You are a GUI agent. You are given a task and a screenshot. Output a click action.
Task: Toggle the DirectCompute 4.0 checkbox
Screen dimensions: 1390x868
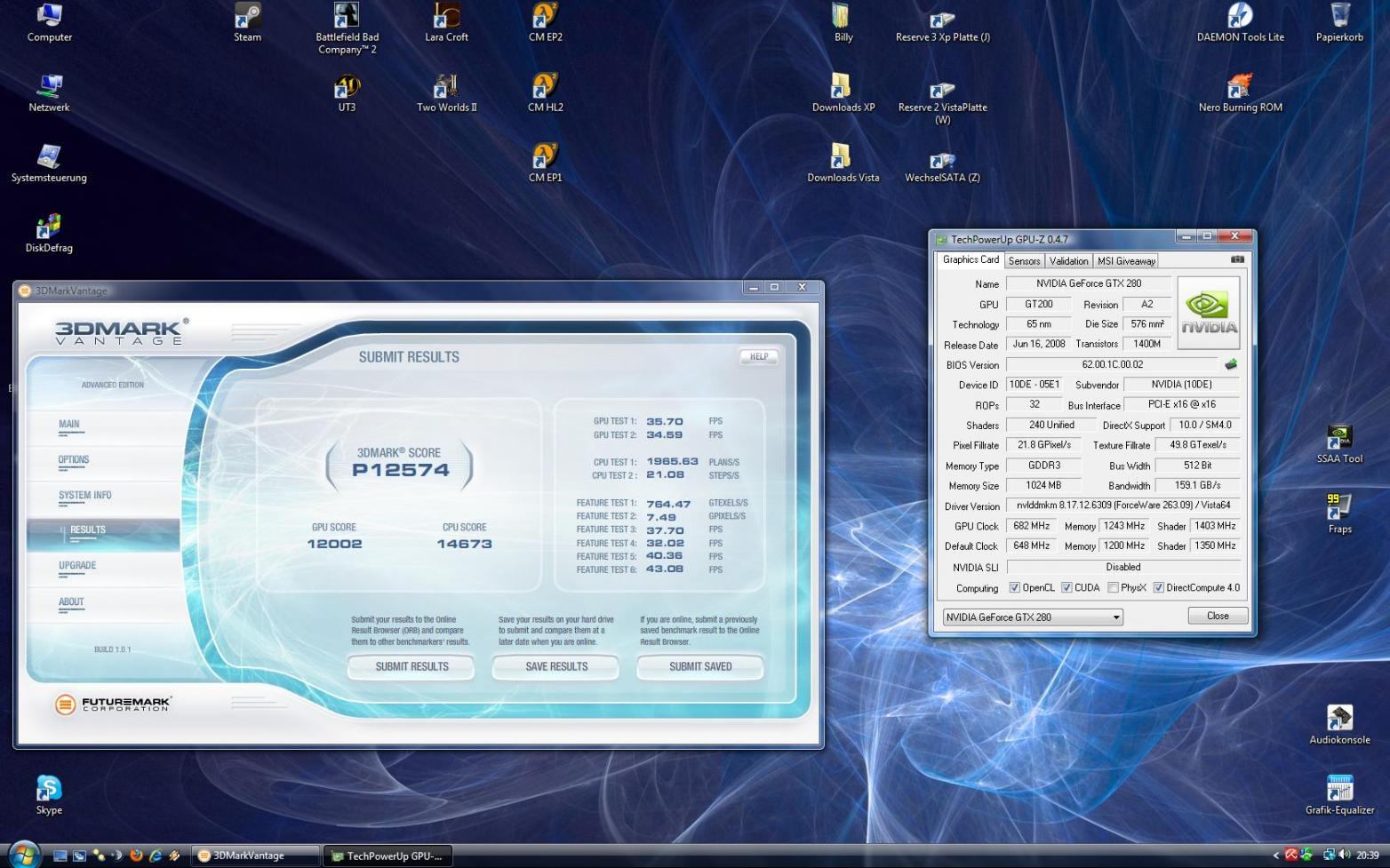point(1158,587)
